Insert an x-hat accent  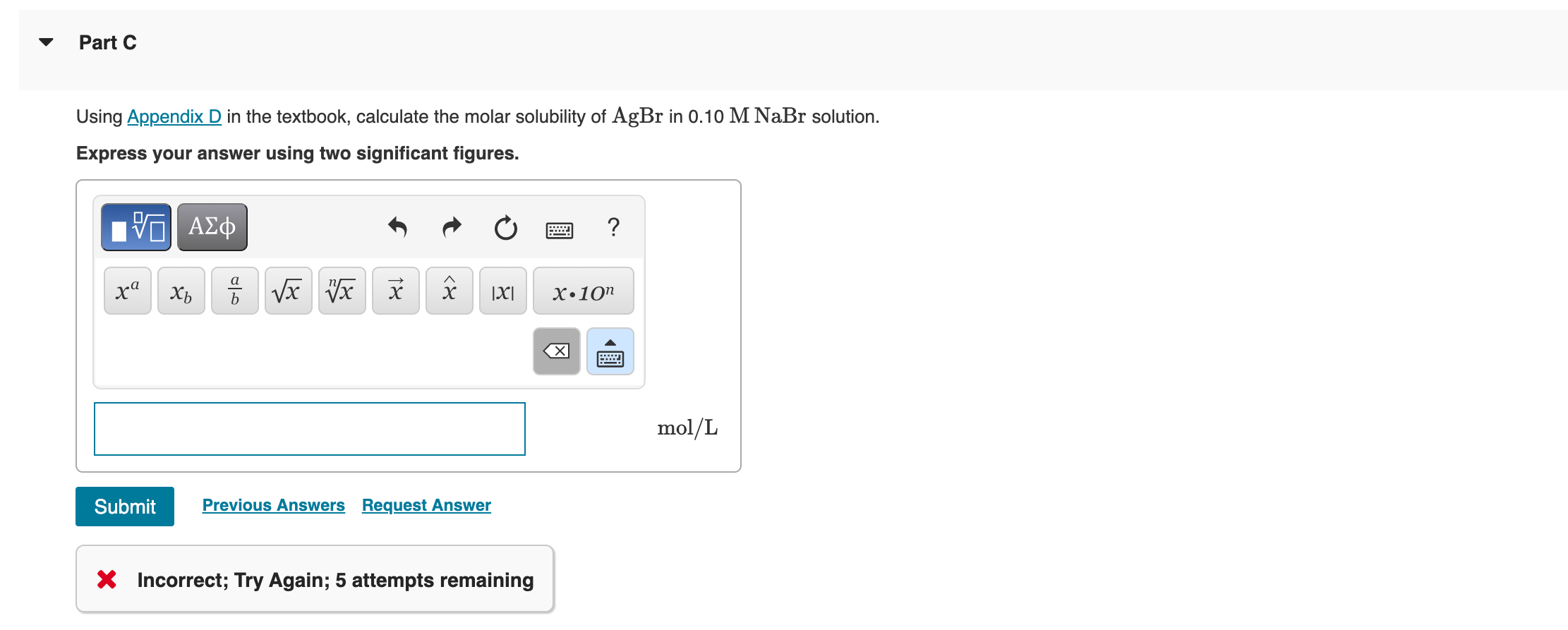click(x=449, y=291)
